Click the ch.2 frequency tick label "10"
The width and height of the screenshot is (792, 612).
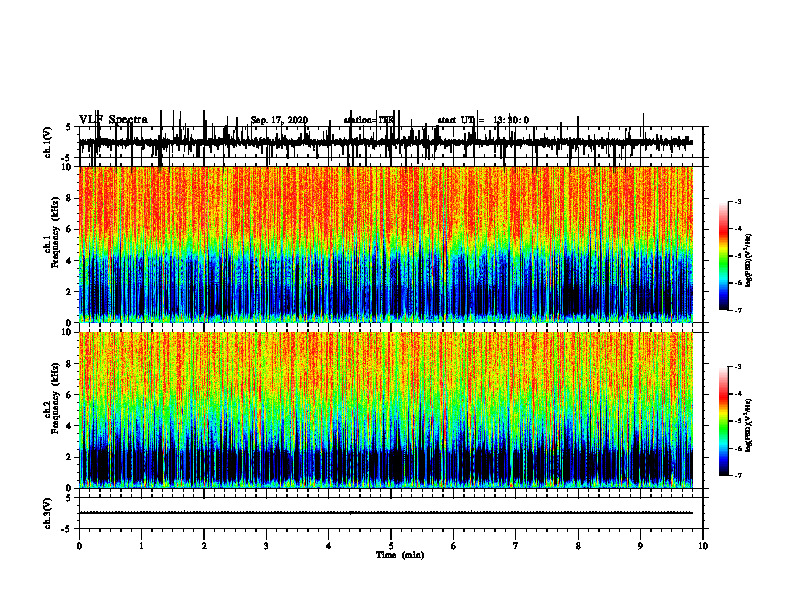coord(67,332)
